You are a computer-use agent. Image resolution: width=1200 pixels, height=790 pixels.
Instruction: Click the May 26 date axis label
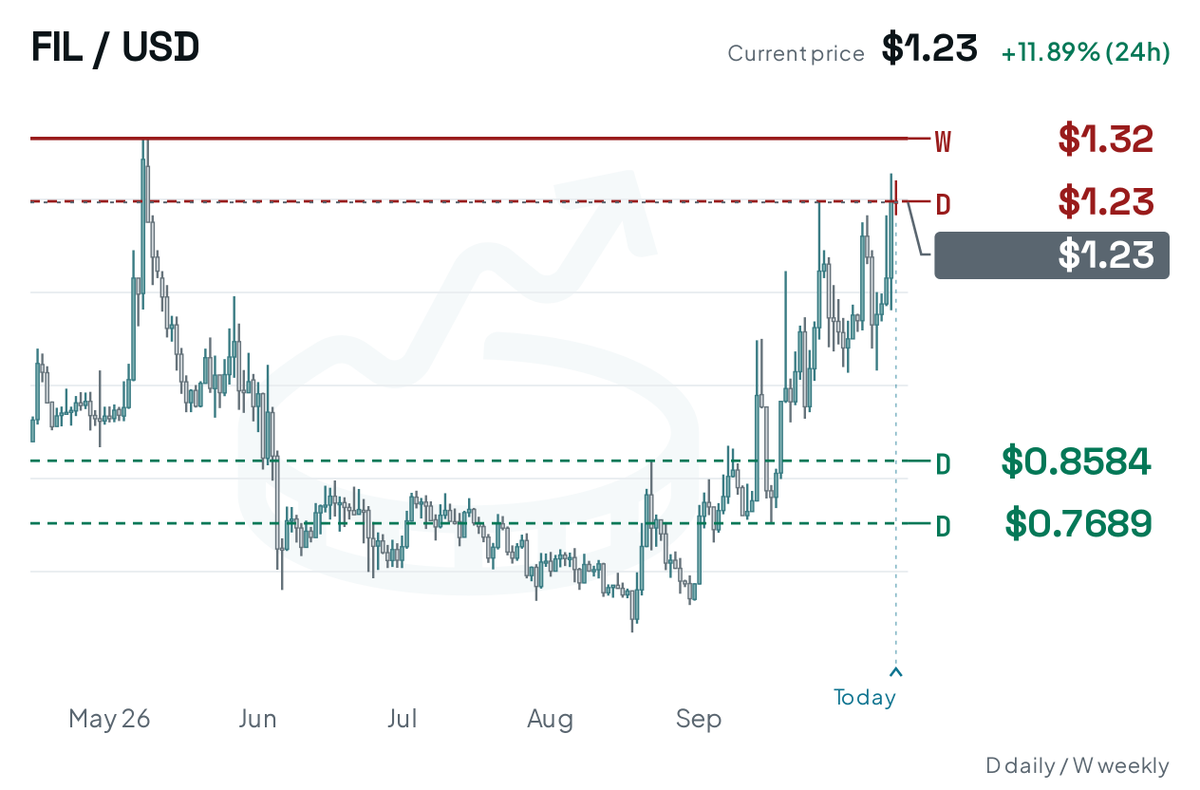tap(109, 718)
